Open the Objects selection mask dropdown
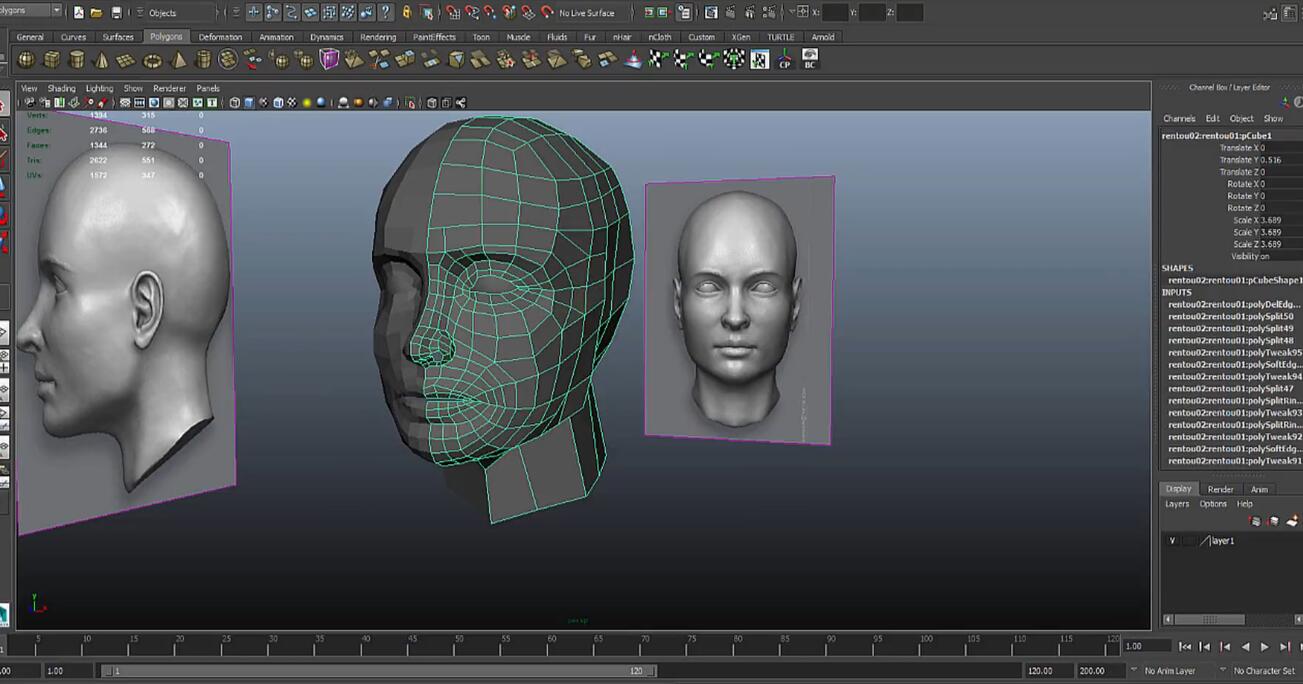The image size is (1303, 684). point(175,13)
